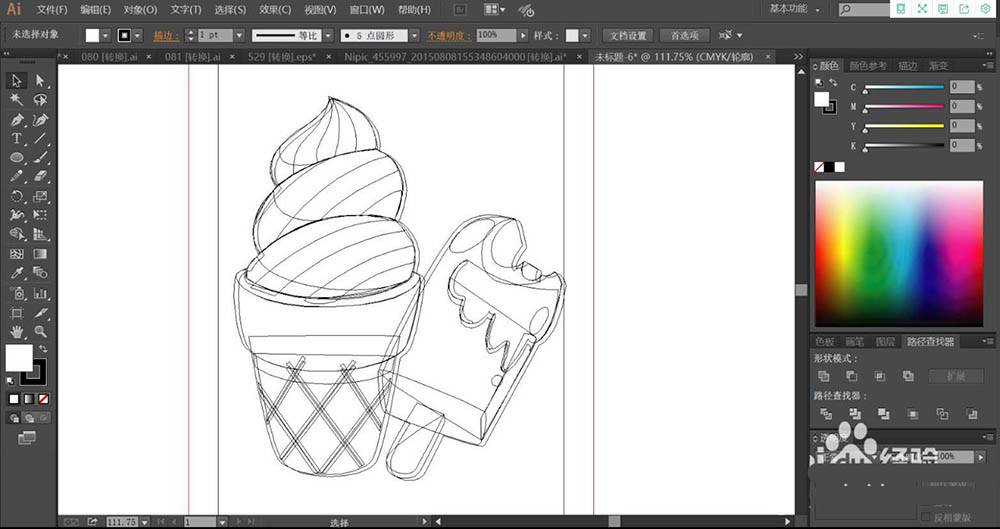1000x529 pixels.
Task: Open the 对象(O) menu
Action: pyautogui.click(x=140, y=10)
